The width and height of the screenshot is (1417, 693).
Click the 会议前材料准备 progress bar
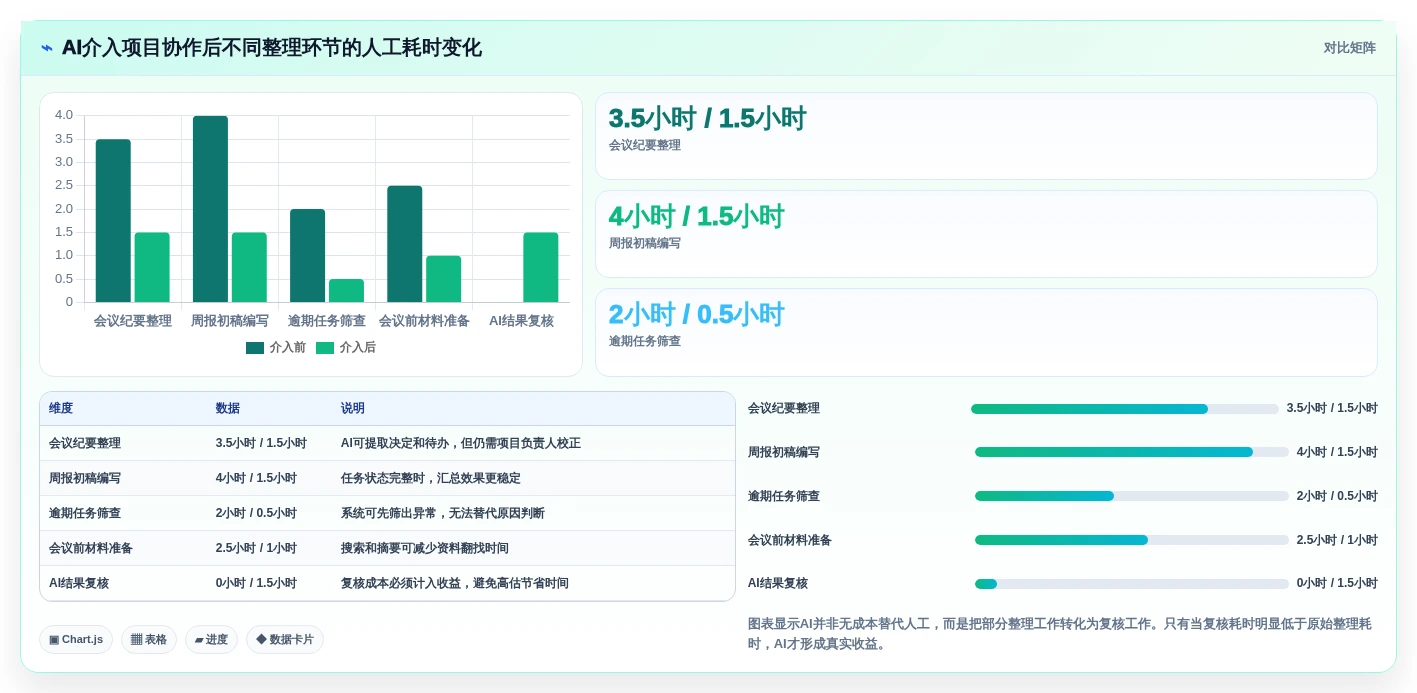tap(1132, 540)
